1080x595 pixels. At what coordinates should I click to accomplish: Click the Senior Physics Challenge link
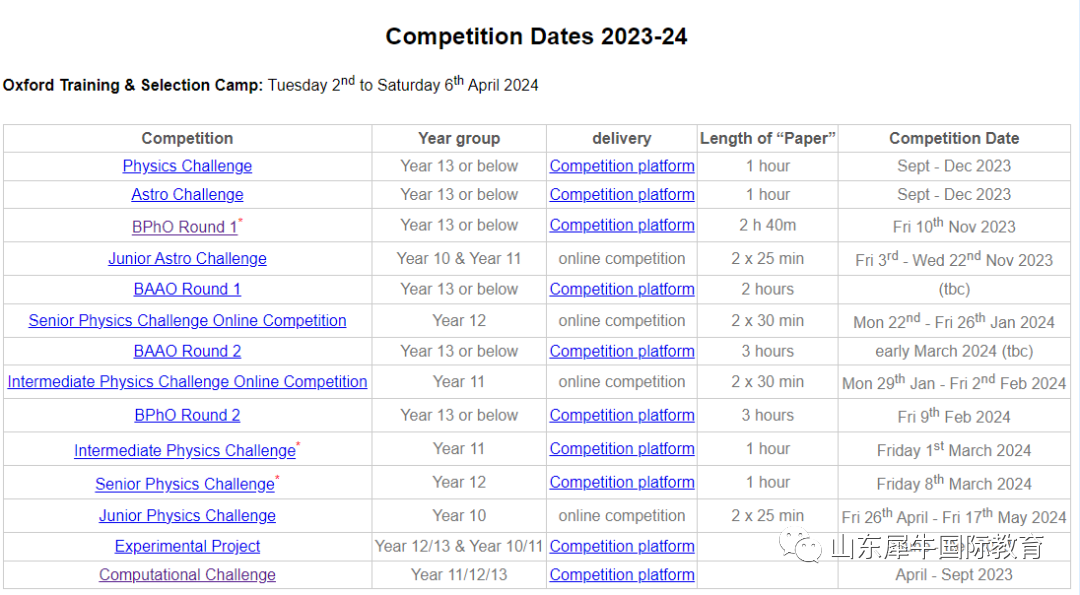click(x=185, y=484)
